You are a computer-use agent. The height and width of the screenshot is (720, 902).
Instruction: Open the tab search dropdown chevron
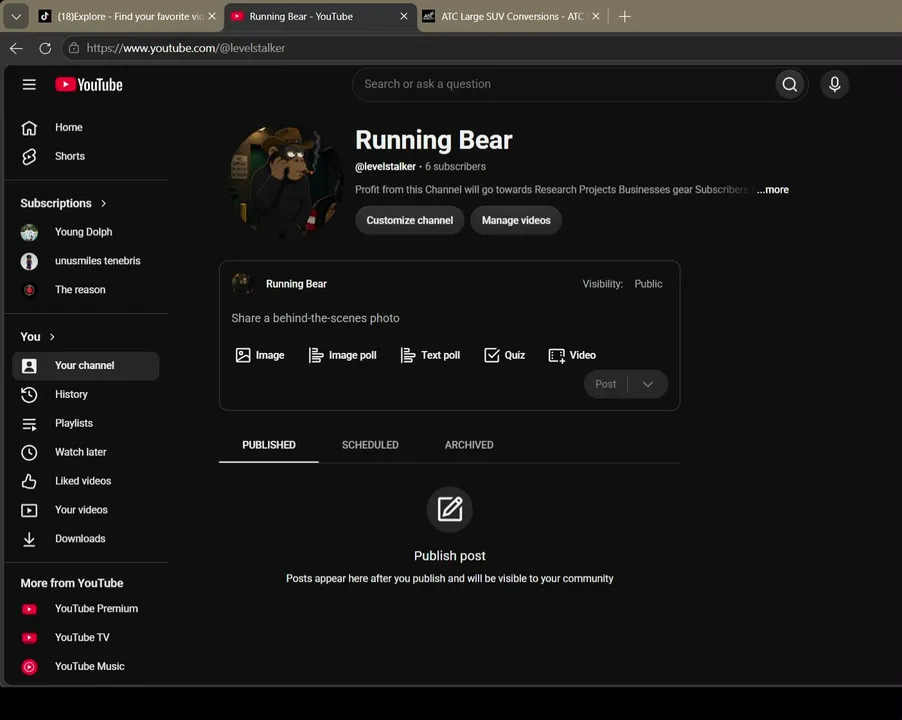[x=16, y=17]
